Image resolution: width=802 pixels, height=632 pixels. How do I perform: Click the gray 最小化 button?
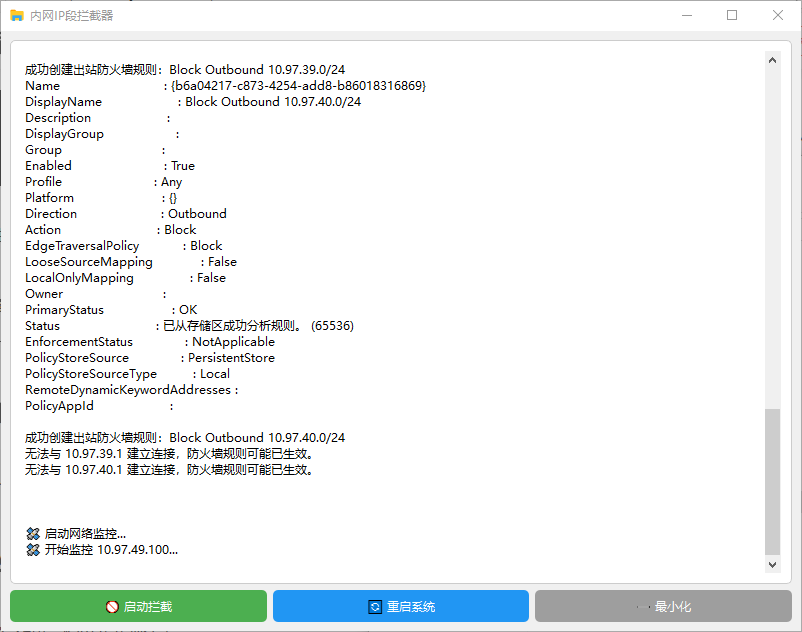tap(662, 606)
